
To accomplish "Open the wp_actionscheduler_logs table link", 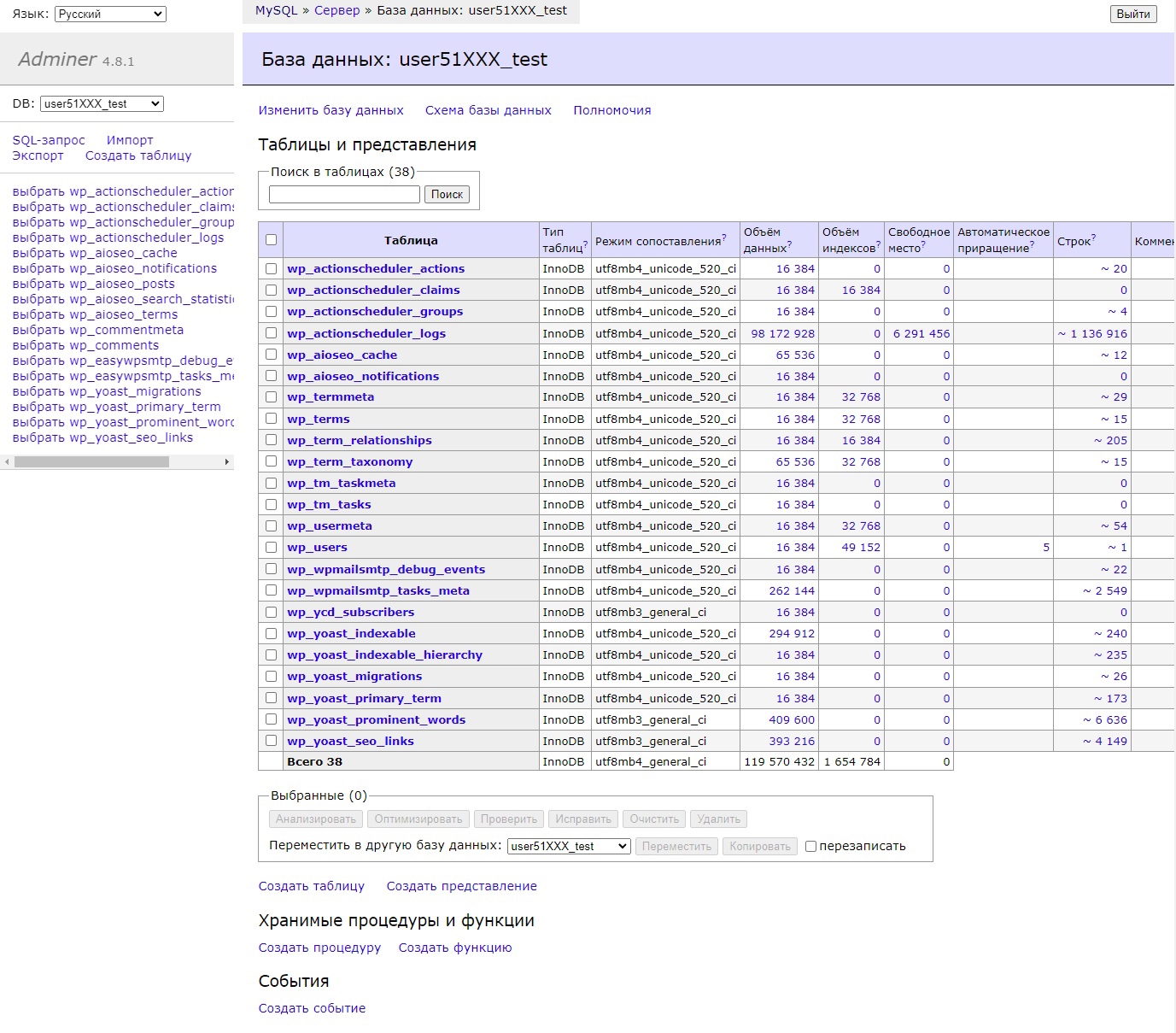I will (x=366, y=333).
